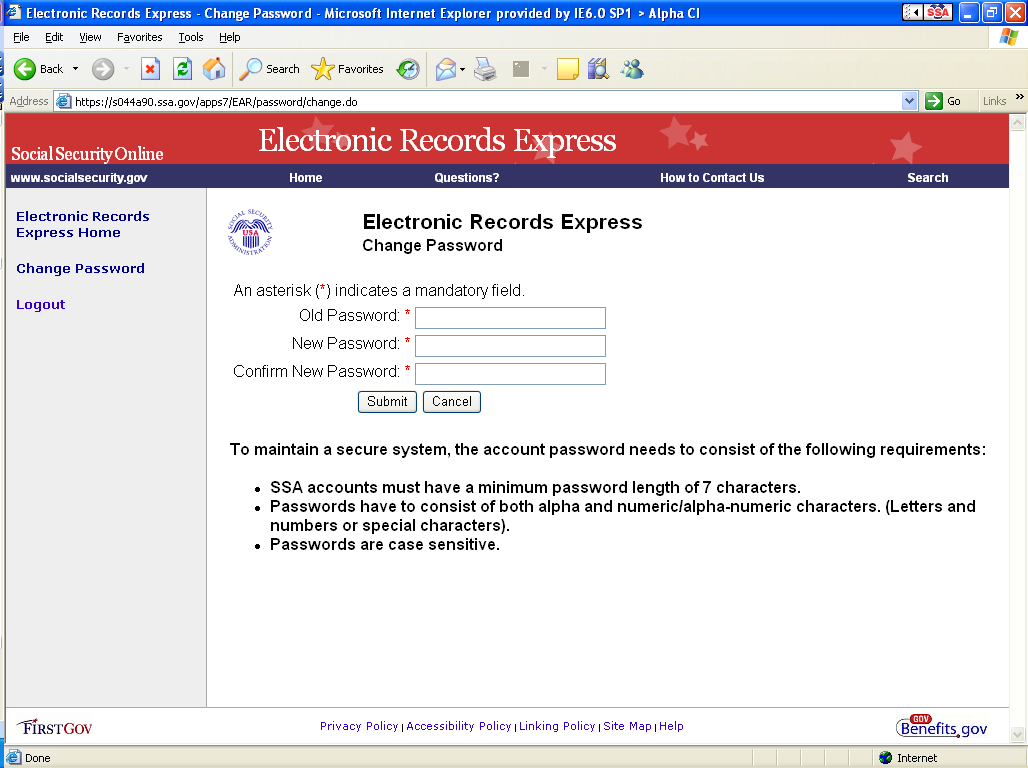This screenshot has height=768, width=1028.
Task: Open the Edit menu
Action: (x=54, y=37)
